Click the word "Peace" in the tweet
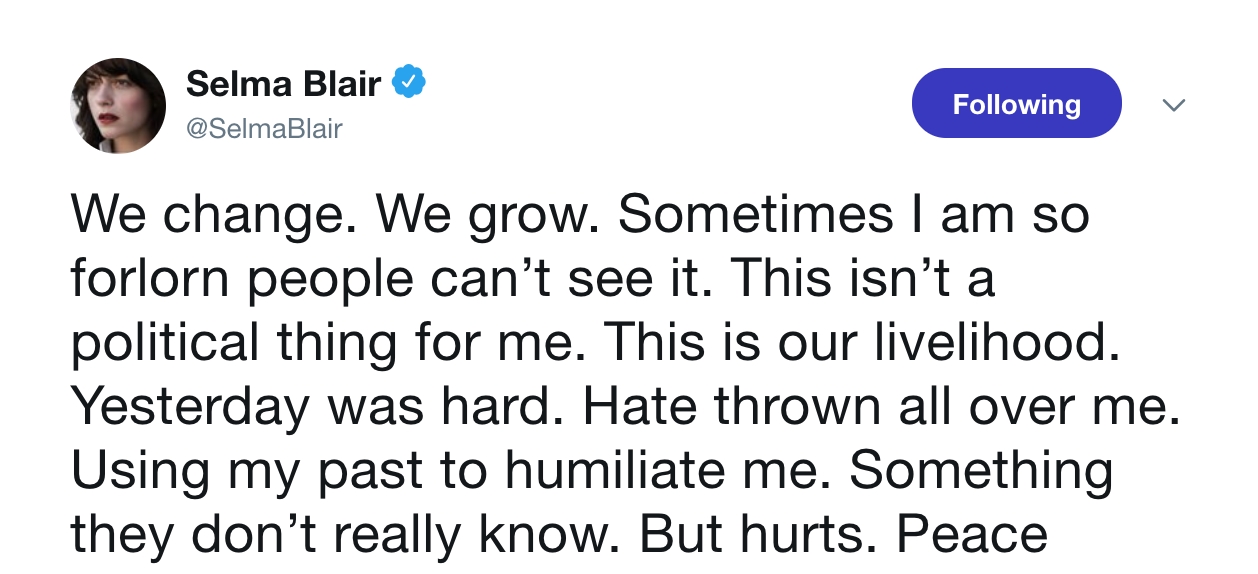This screenshot has height=574, width=1258. click(x=972, y=533)
